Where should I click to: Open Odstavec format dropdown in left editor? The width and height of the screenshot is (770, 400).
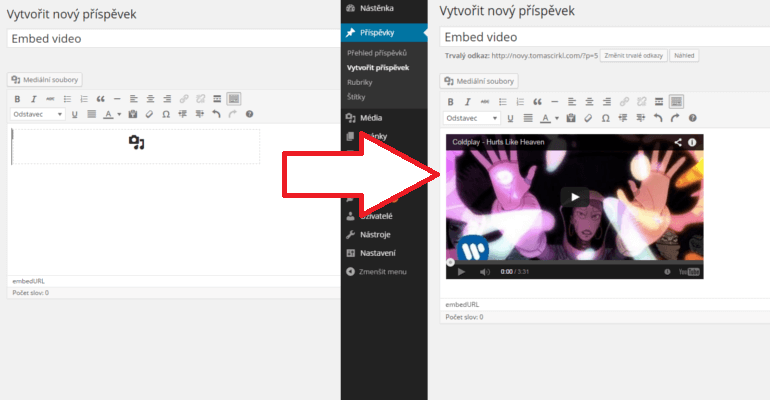[x=37, y=114]
